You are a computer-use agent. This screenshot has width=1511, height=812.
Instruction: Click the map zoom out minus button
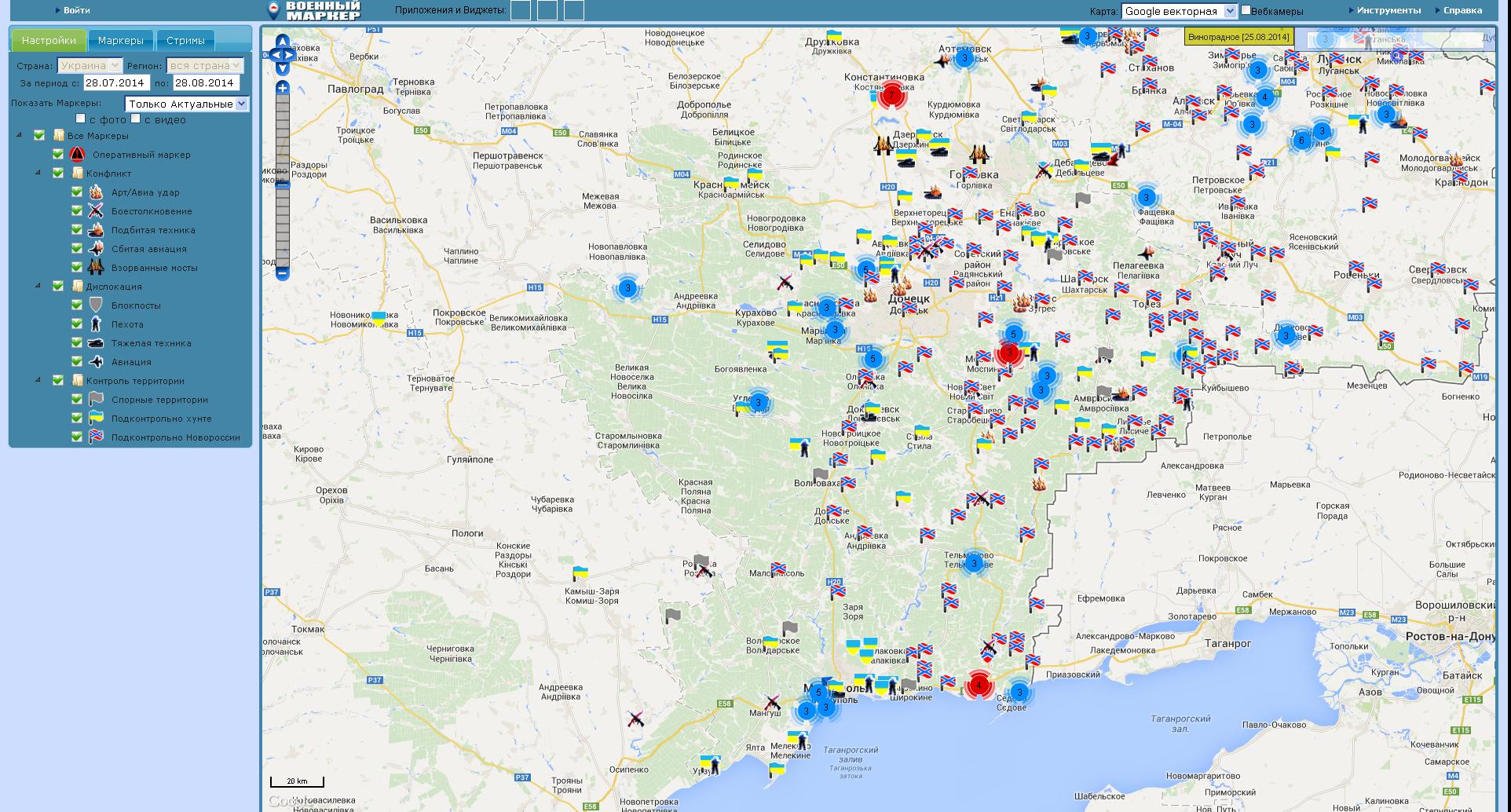[283, 273]
